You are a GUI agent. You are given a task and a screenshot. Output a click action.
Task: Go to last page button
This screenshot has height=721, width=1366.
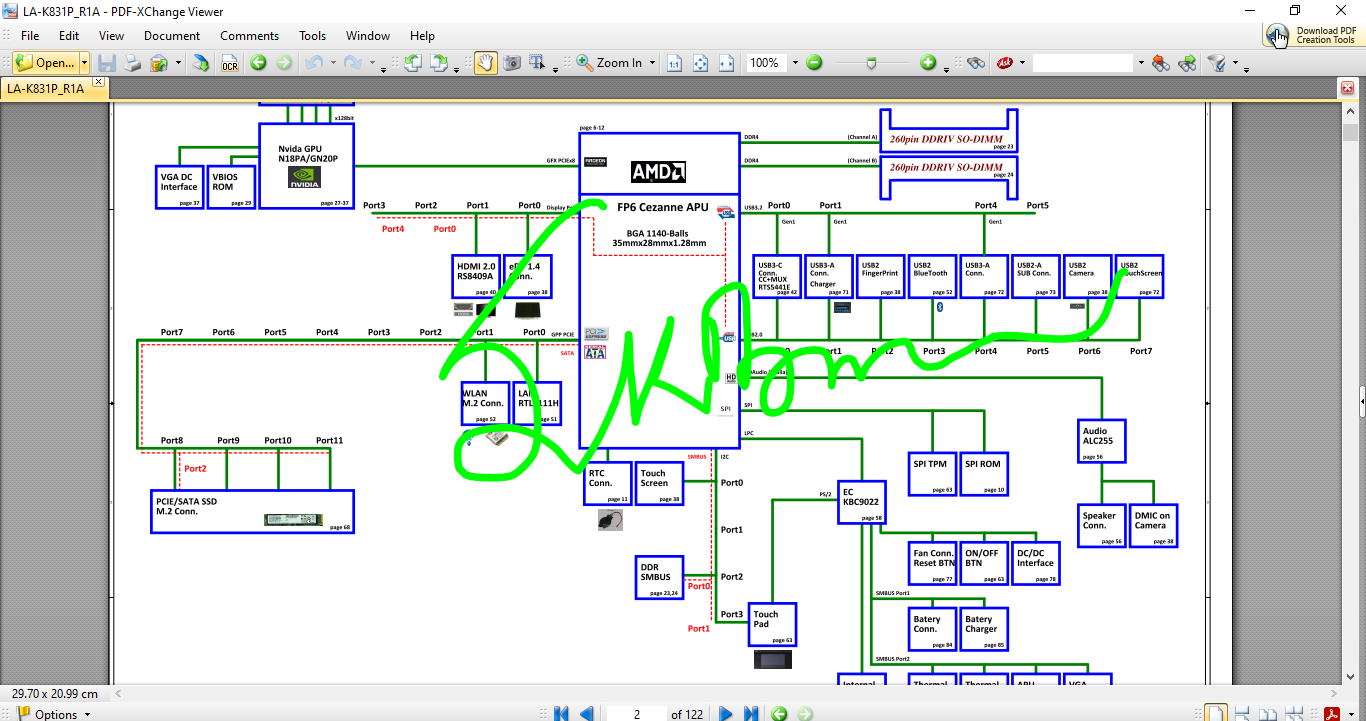(751, 714)
